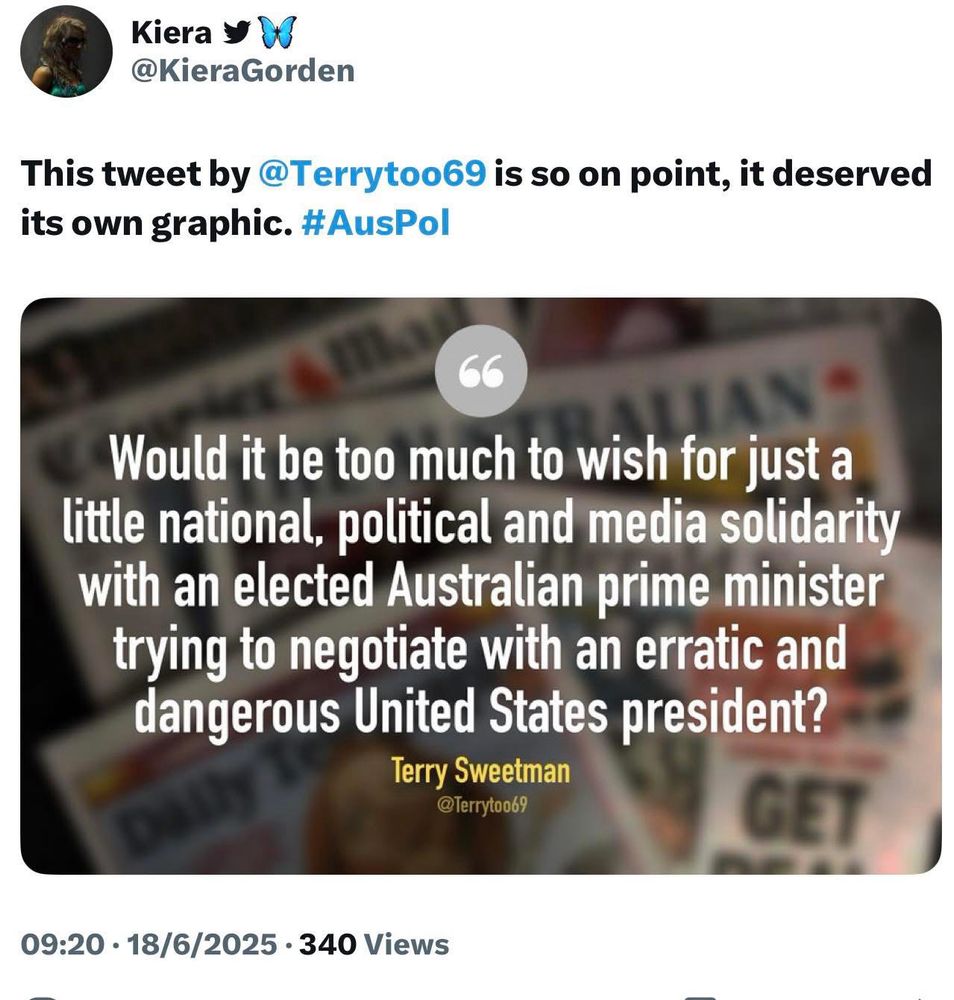The image size is (954, 1000).
Task: Click the @Terrytoo69 caption inside the graphic
Action: coord(481,805)
